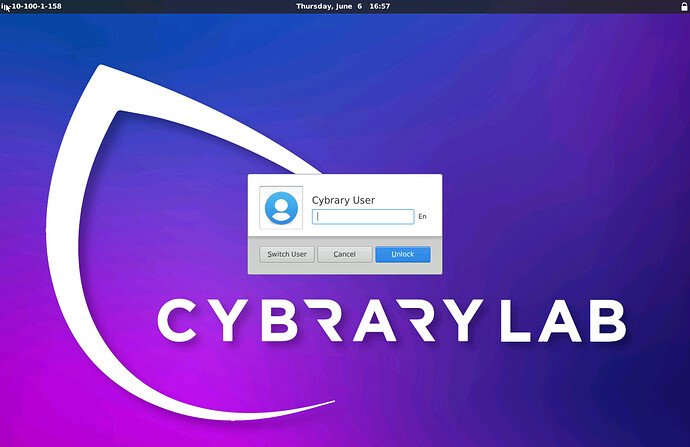Viewport: 690px width, 447px height.
Task: Click the 16:57 clock time
Action: pos(379,6)
